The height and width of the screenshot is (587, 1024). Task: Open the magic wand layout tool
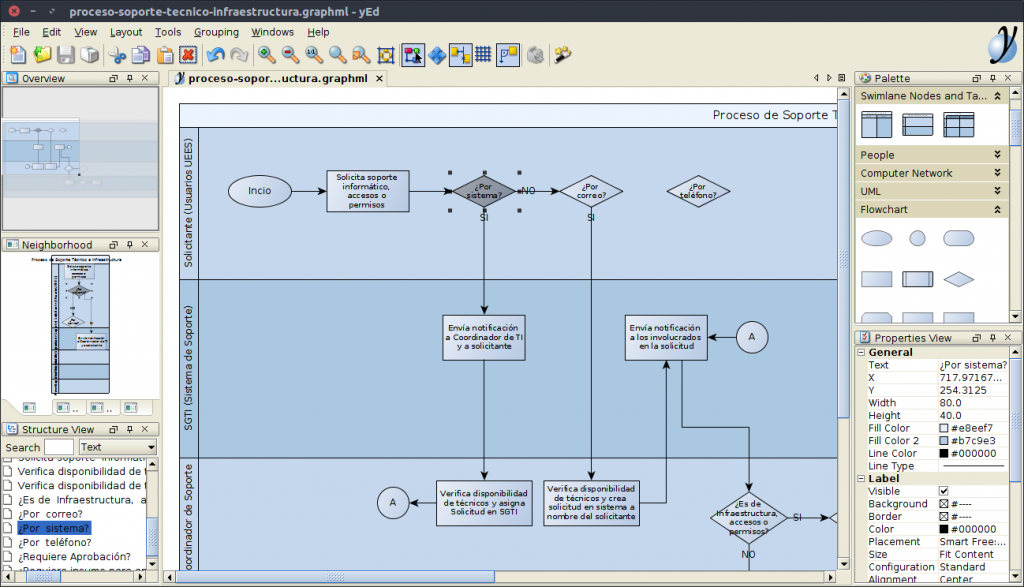(563, 56)
